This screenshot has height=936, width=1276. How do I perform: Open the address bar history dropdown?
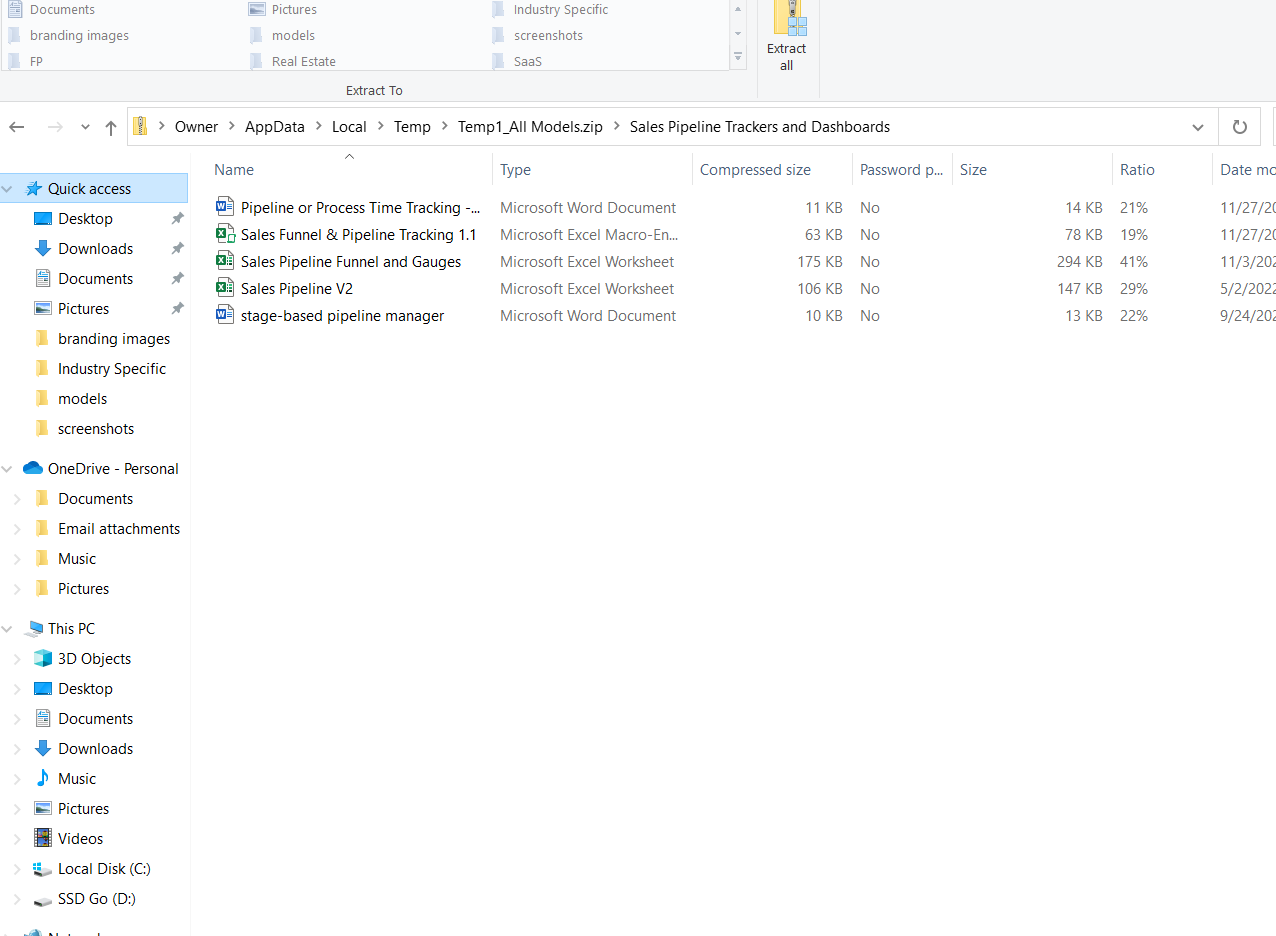pyautogui.click(x=1197, y=127)
